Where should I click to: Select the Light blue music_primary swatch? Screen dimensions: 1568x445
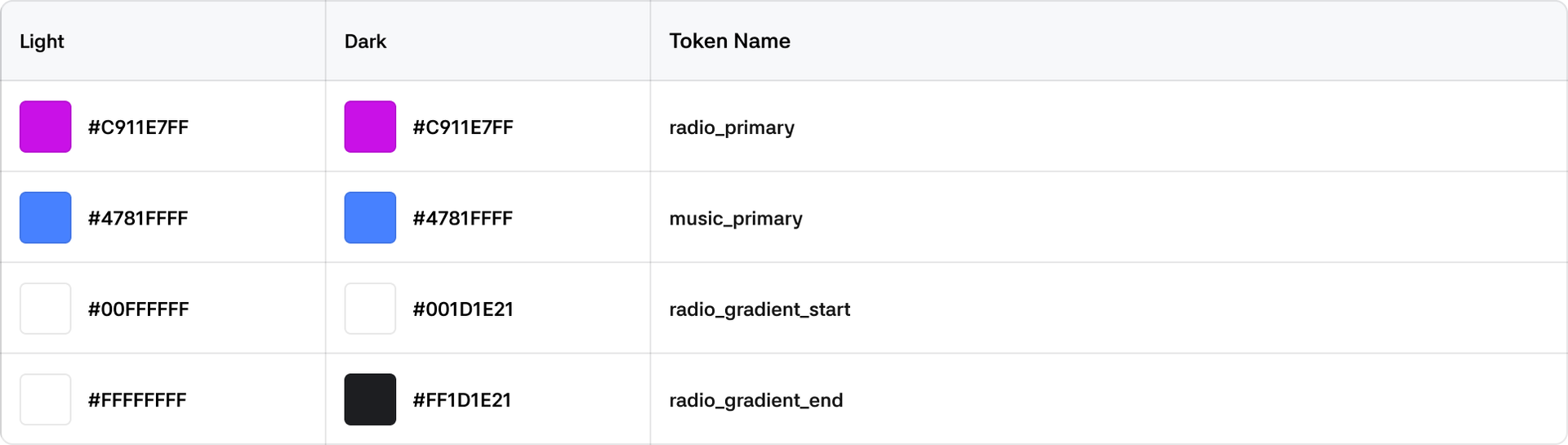[x=46, y=218]
